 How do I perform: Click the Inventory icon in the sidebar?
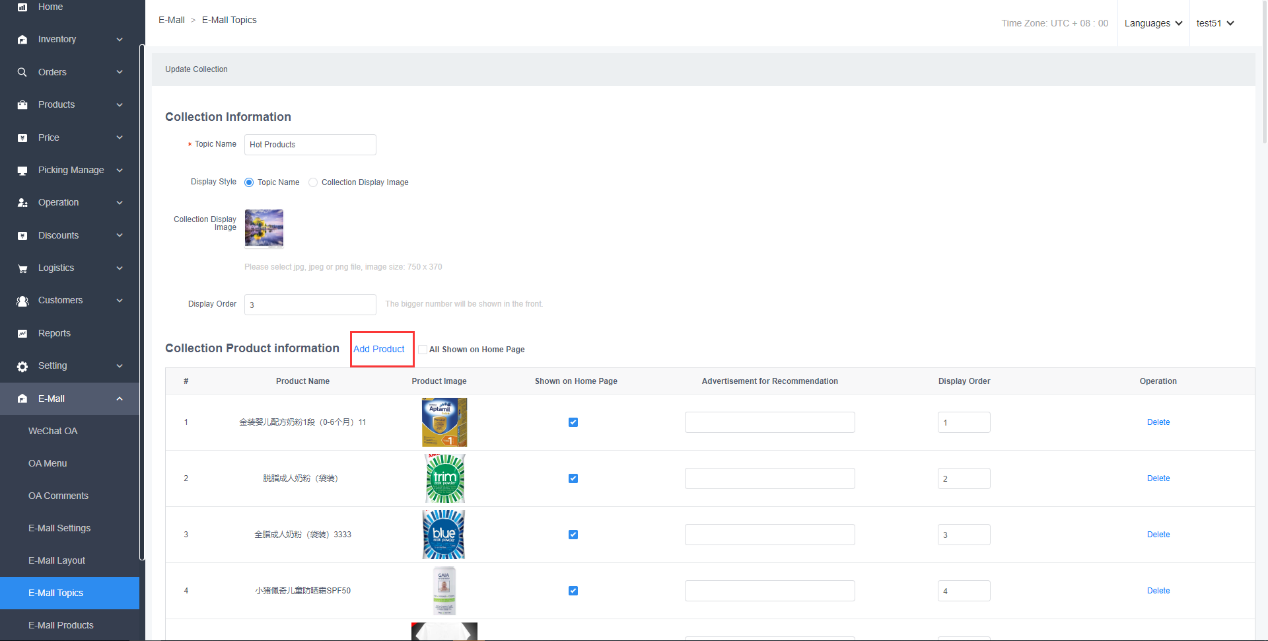[22, 40]
